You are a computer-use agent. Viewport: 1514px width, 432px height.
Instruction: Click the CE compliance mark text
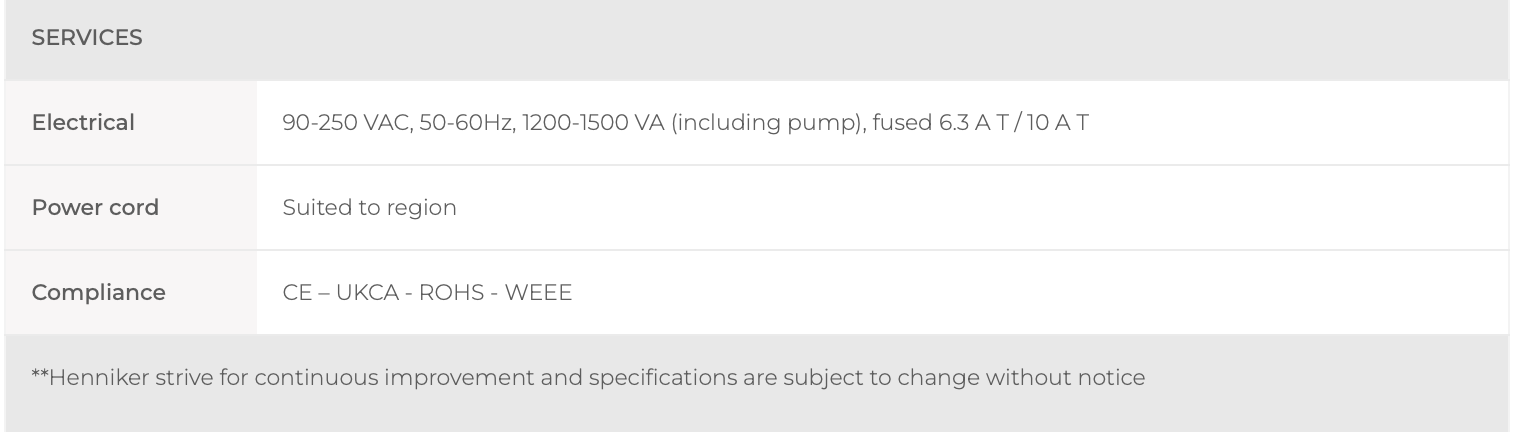tap(297, 294)
